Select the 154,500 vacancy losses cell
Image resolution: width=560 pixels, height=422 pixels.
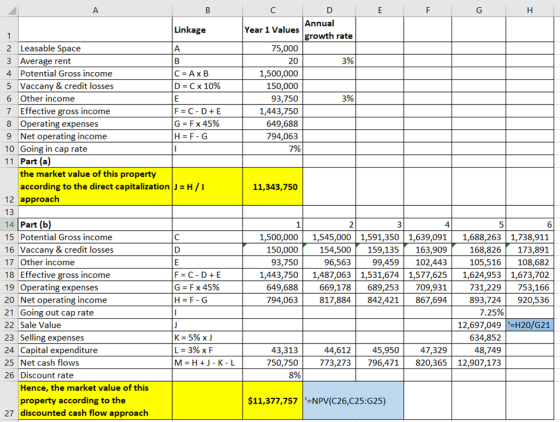click(x=329, y=250)
